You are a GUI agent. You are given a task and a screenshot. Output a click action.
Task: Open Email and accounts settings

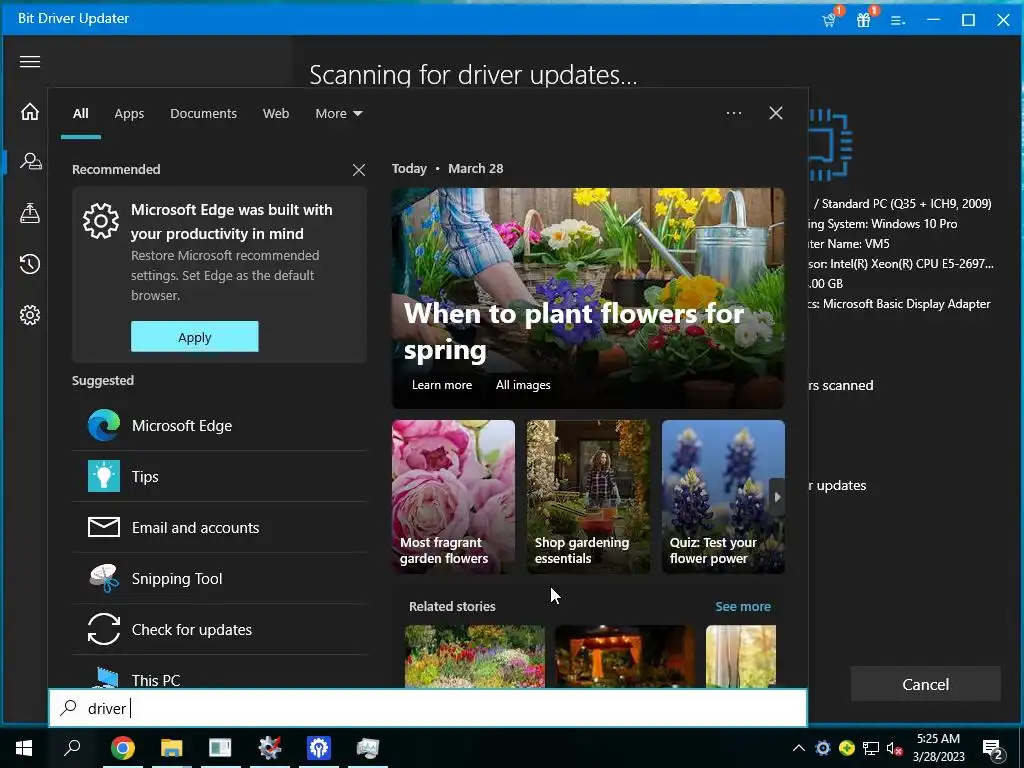click(x=220, y=528)
